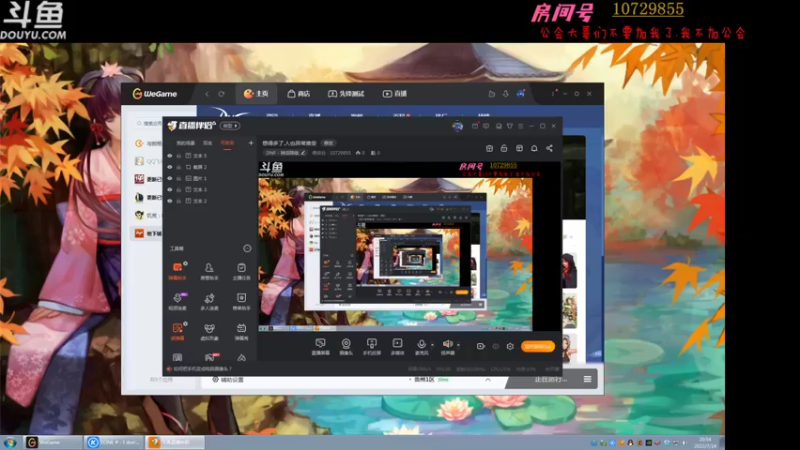The image size is (800, 450).
Task: Mute the 扬声器 speaker
Action: tap(447, 346)
